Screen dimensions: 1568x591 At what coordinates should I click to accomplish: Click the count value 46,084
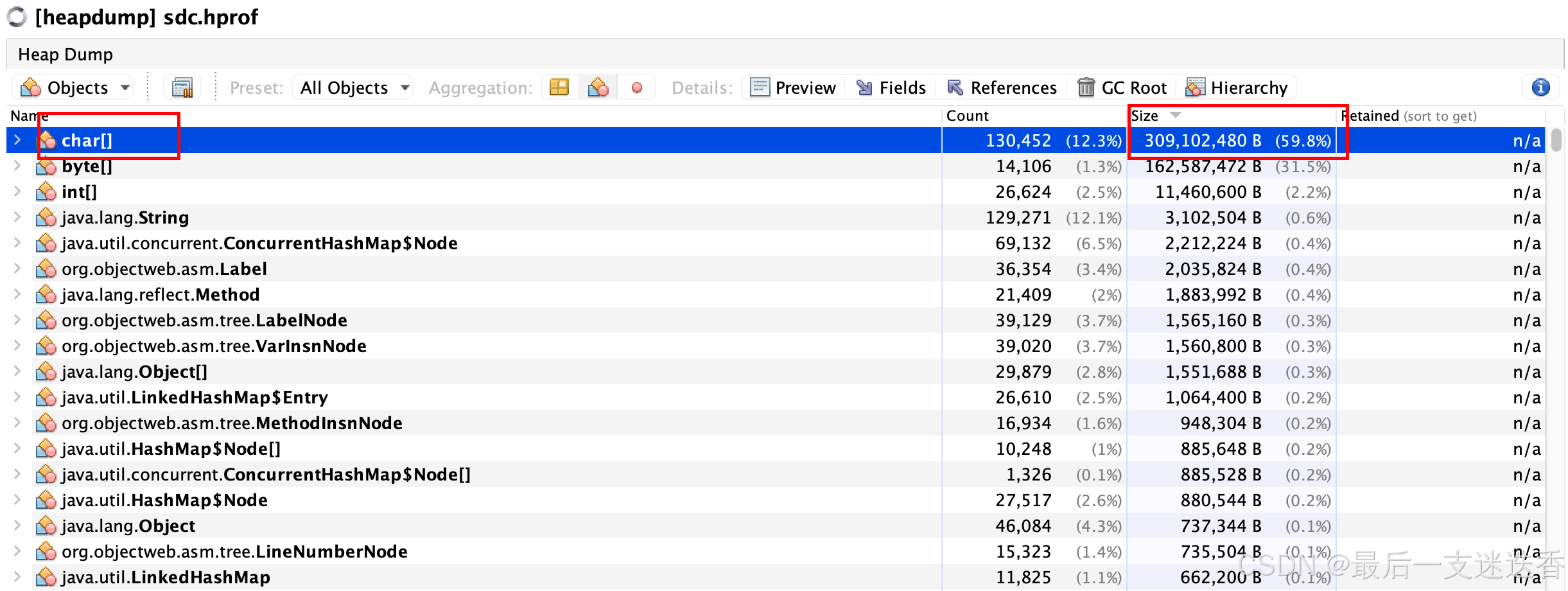pos(1024,526)
